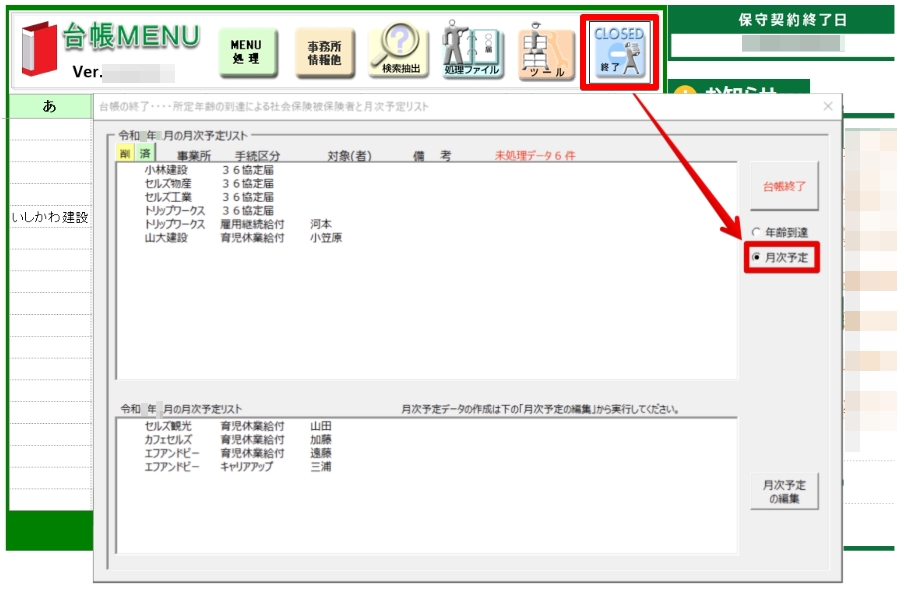Click the red ledger book logo icon
This screenshot has height=591, width=904.
click(39, 48)
